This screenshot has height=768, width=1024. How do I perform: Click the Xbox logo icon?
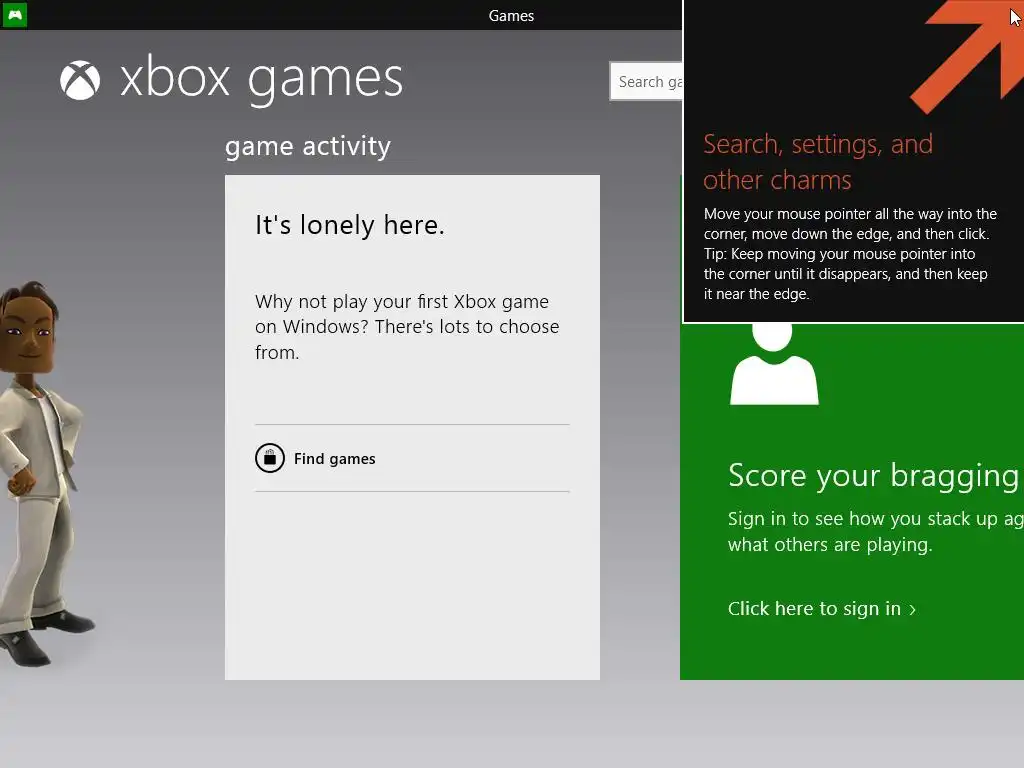(x=80, y=80)
